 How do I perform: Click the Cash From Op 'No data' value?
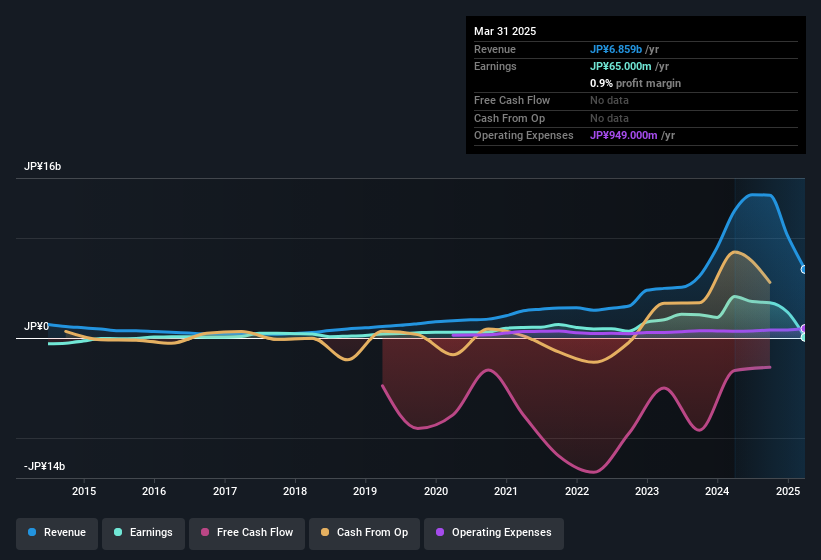pyautogui.click(x=609, y=118)
